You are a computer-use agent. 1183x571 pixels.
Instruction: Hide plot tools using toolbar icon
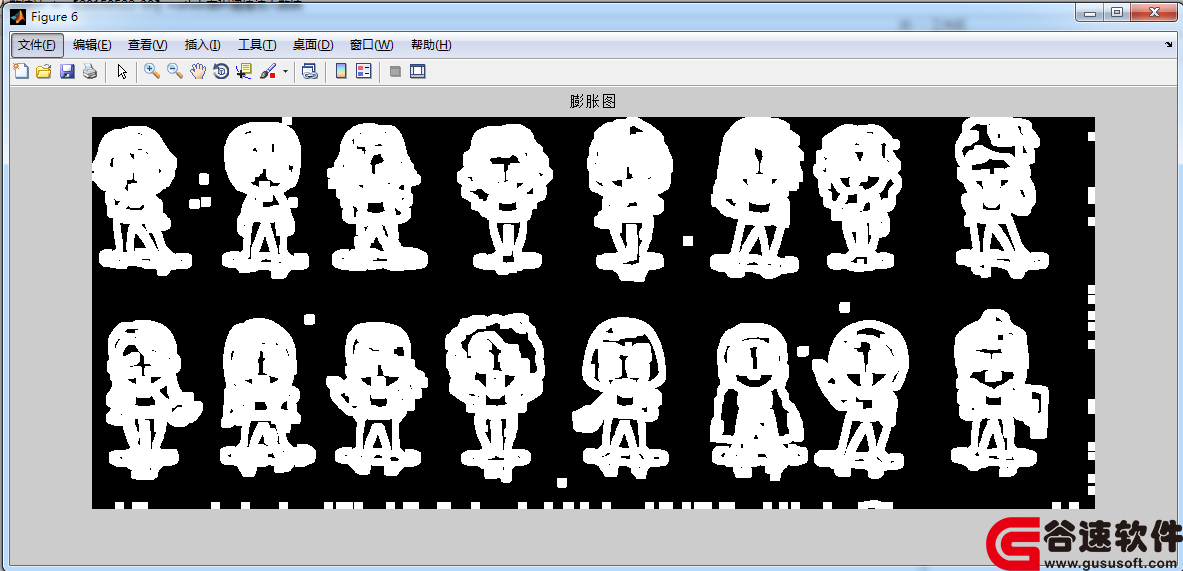395,72
